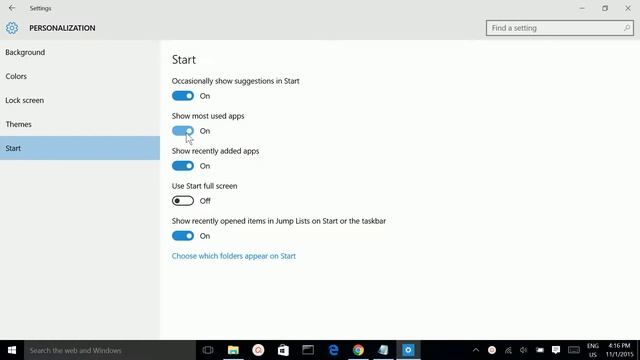
Task: Turn off recently opened items in Jump Lists
Action: point(183,236)
